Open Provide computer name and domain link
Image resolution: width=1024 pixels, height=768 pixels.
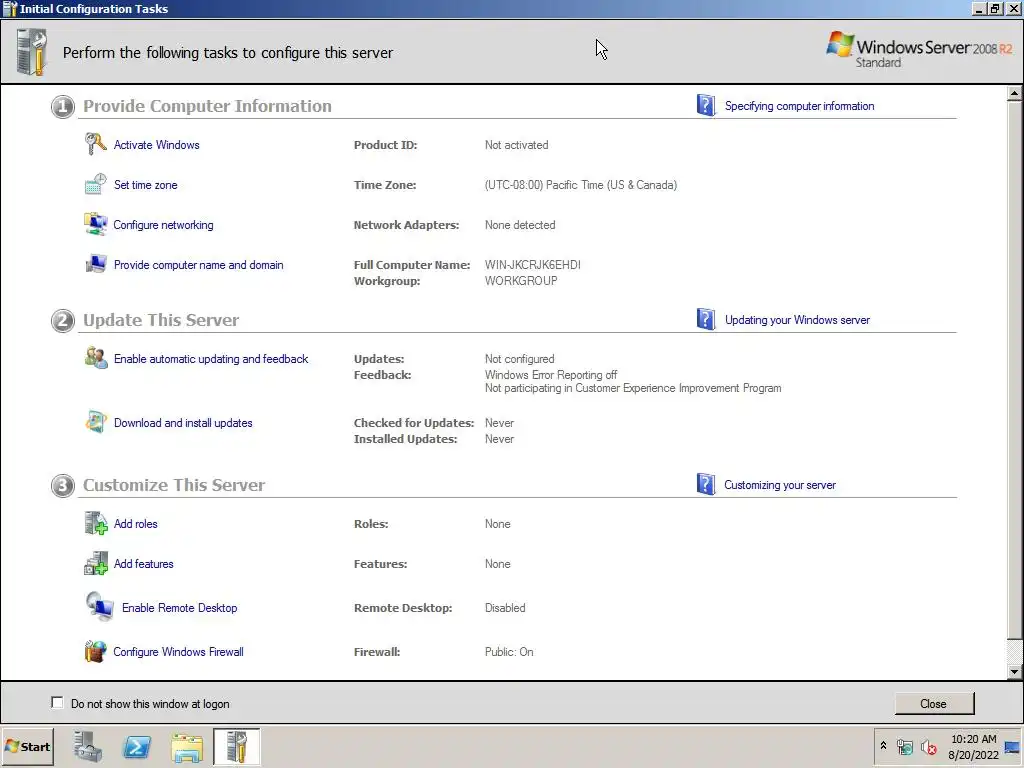199,264
